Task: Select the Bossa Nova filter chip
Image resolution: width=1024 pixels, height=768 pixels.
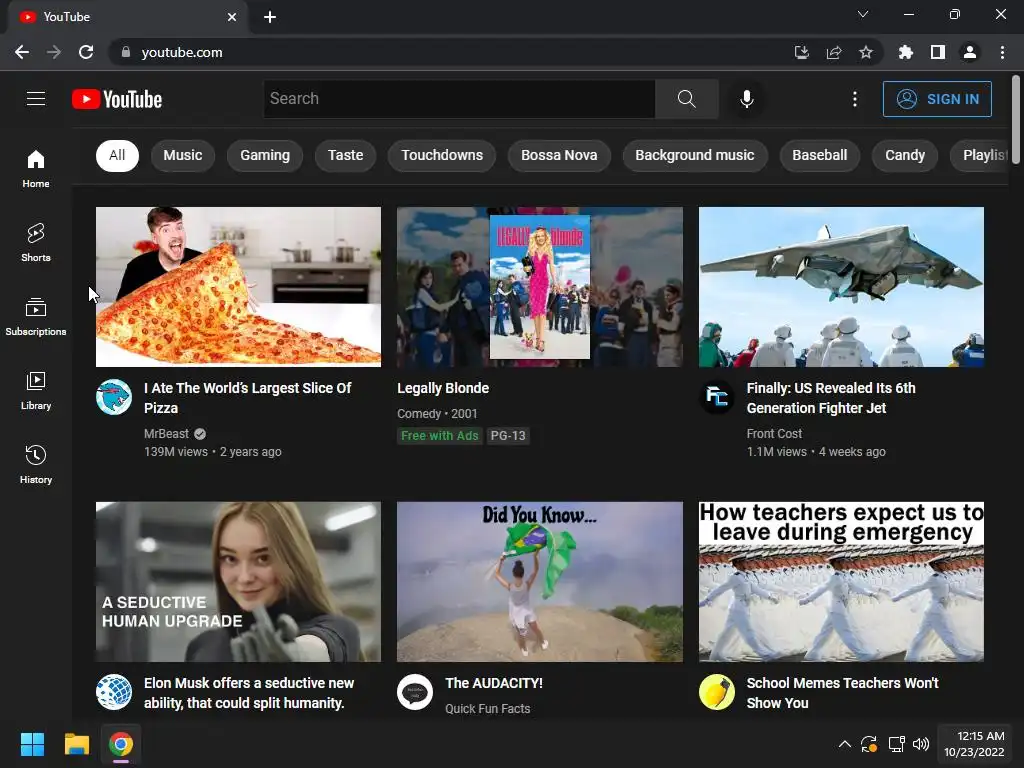Action: pyautogui.click(x=559, y=155)
